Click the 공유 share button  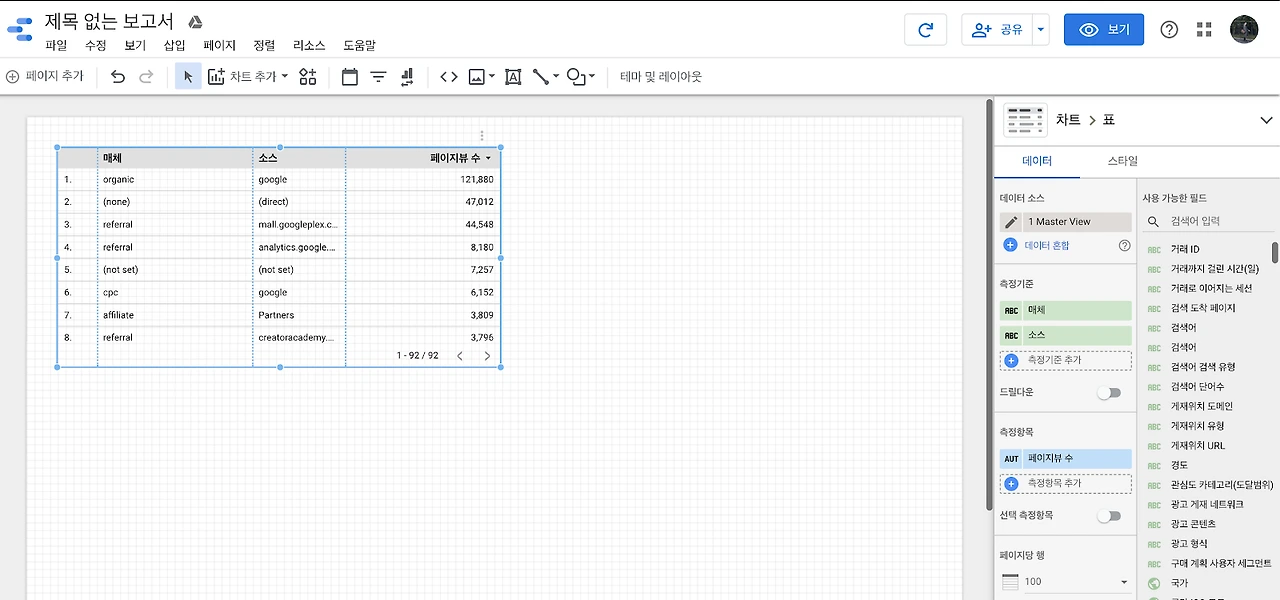[x=997, y=30]
